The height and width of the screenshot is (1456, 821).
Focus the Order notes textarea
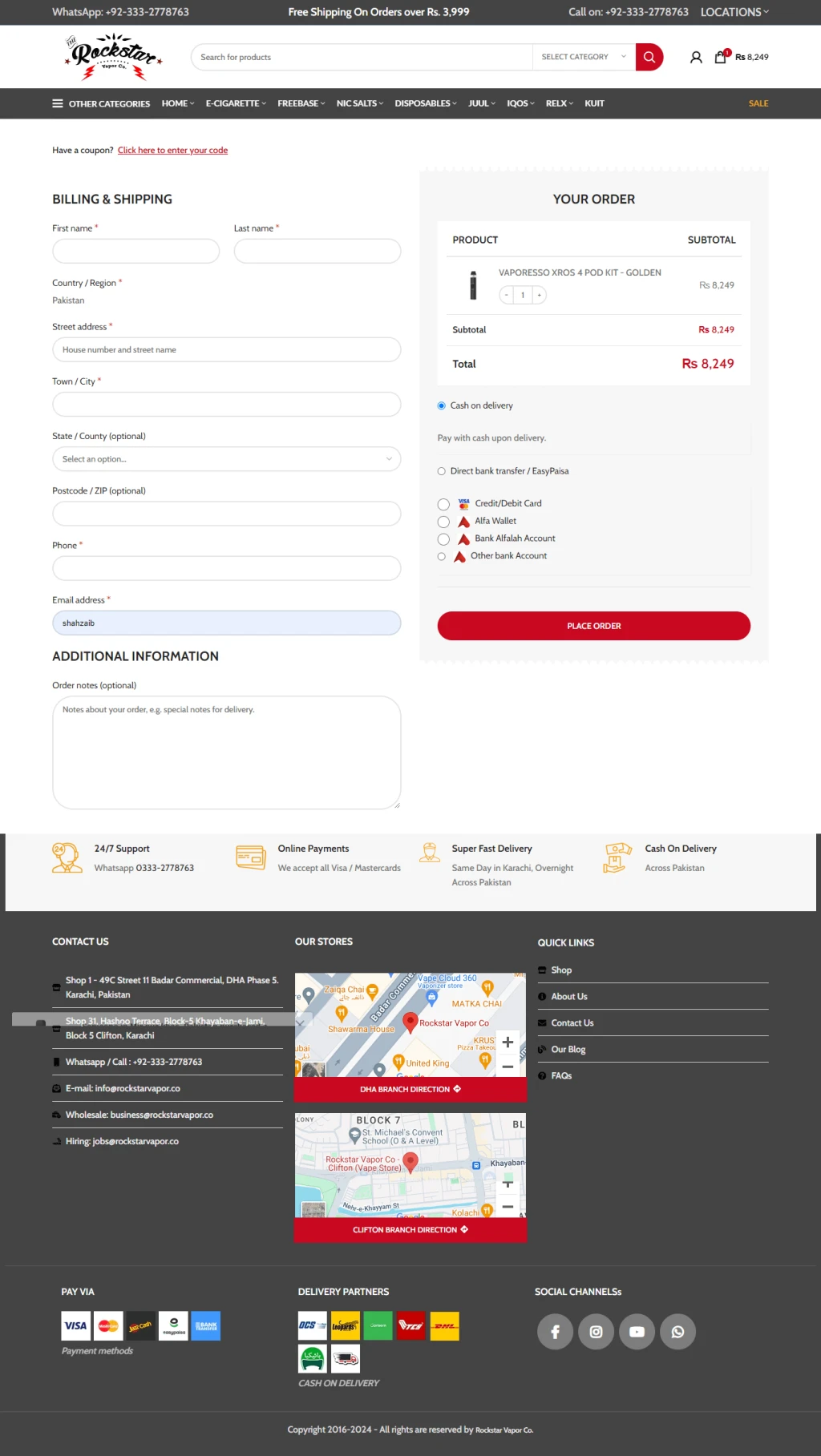click(x=227, y=752)
